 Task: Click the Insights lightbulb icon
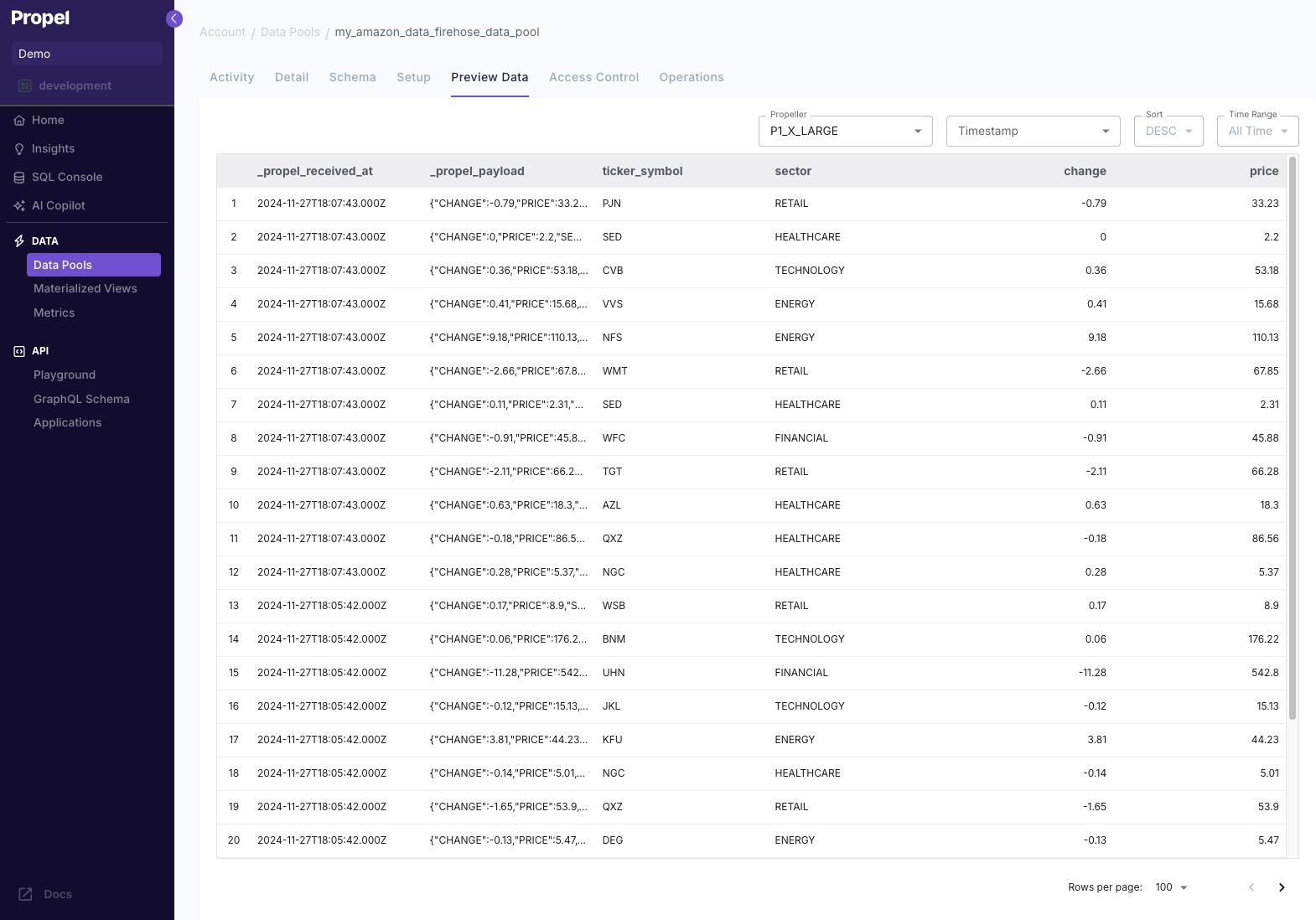[19, 149]
